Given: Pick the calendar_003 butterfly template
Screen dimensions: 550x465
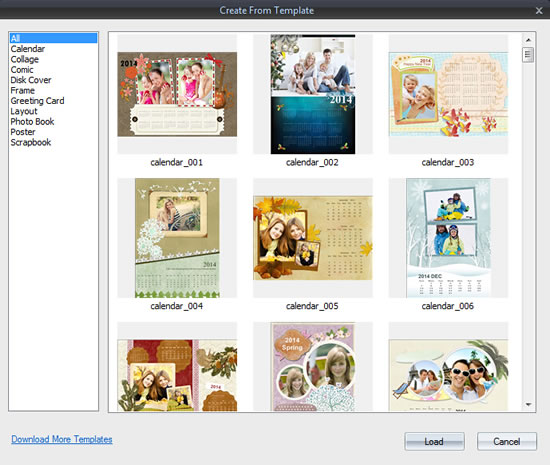Looking at the screenshot, I should click(448, 94).
